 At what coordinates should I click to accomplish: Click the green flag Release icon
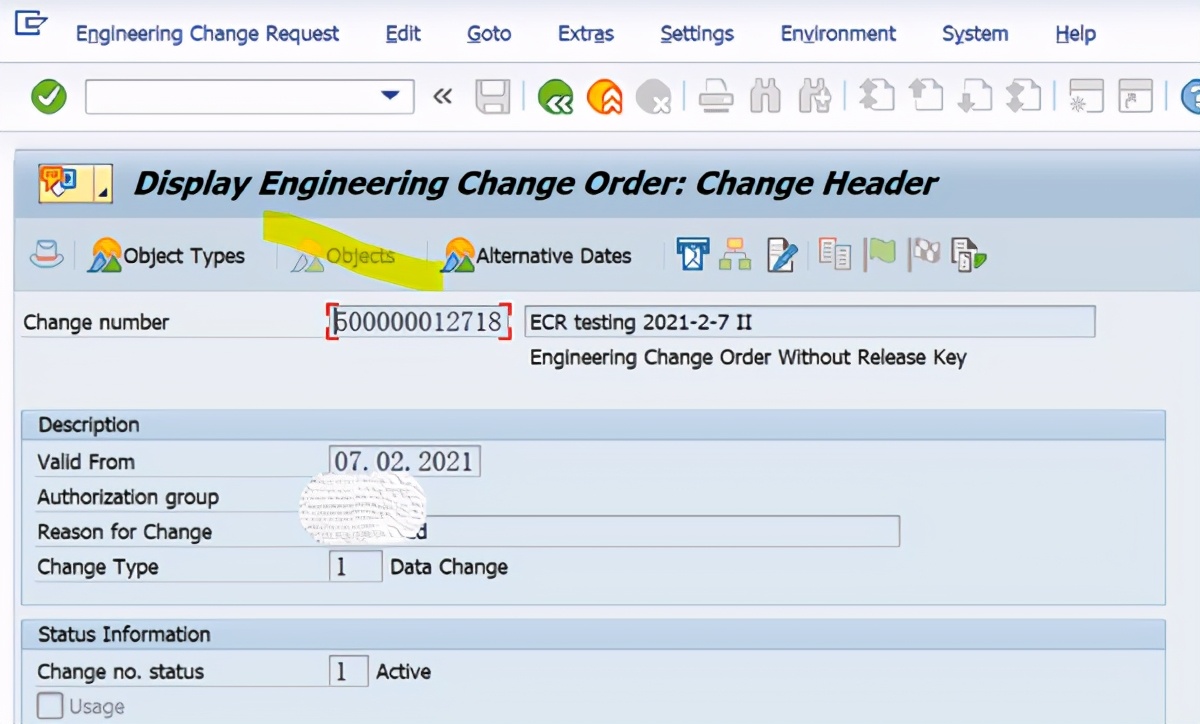pos(880,255)
